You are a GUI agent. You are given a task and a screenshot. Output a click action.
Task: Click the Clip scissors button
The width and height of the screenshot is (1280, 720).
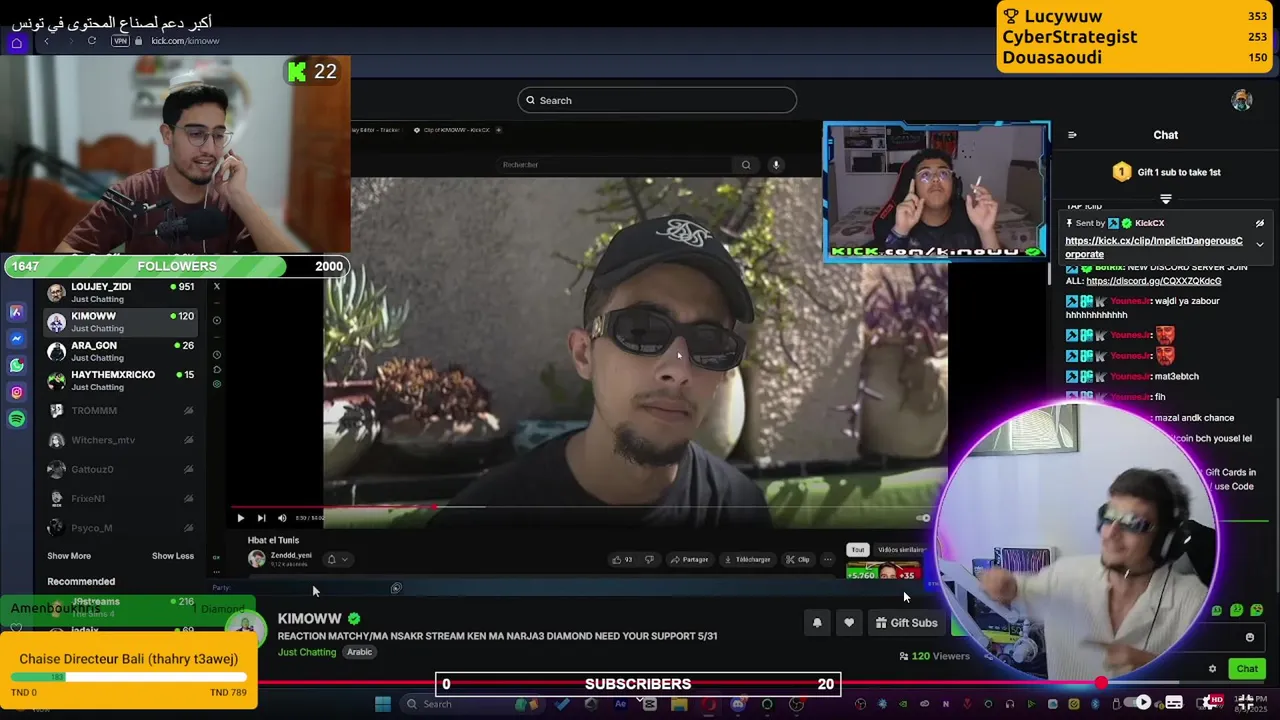(798, 559)
